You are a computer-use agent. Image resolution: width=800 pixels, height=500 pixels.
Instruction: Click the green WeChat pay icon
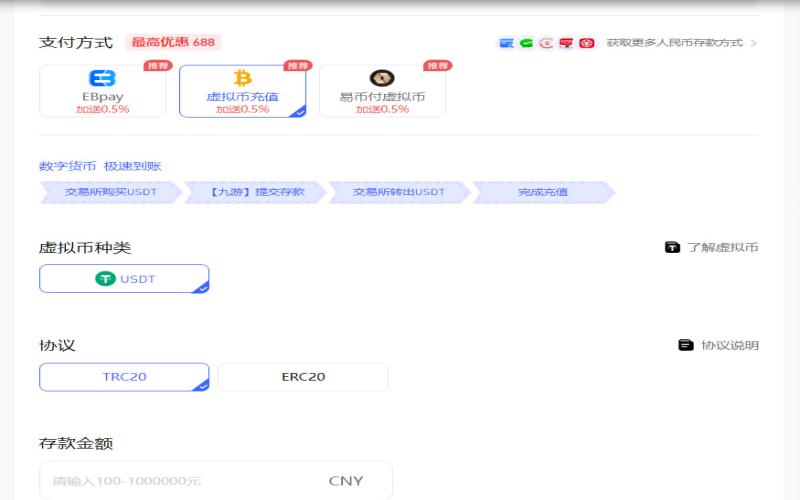coord(526,43)
